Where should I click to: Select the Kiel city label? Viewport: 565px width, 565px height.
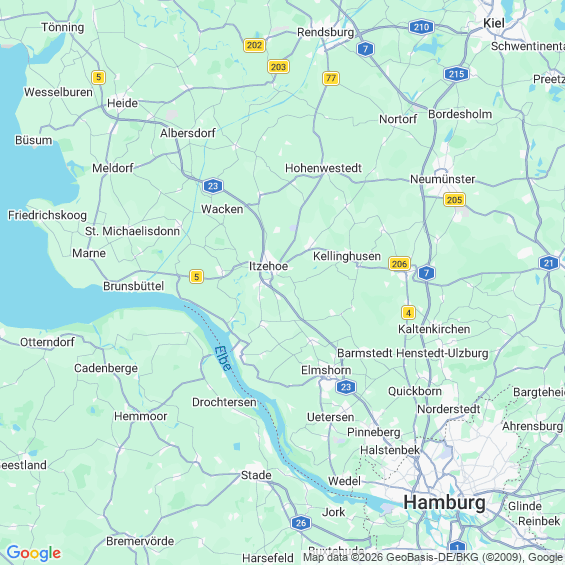pyautogui.click(x=494, y=23)
